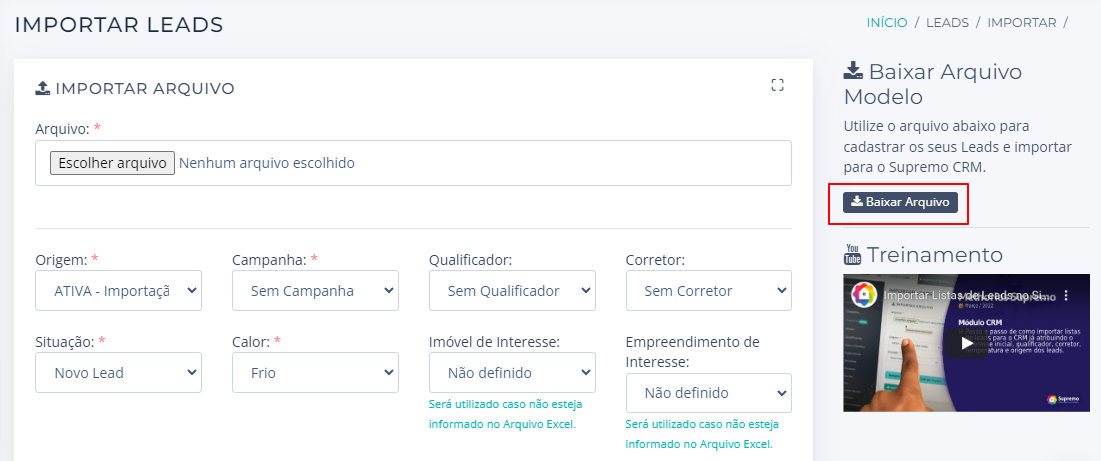Click the YouTube icon next to Treinamento

[x=853, y=254]
